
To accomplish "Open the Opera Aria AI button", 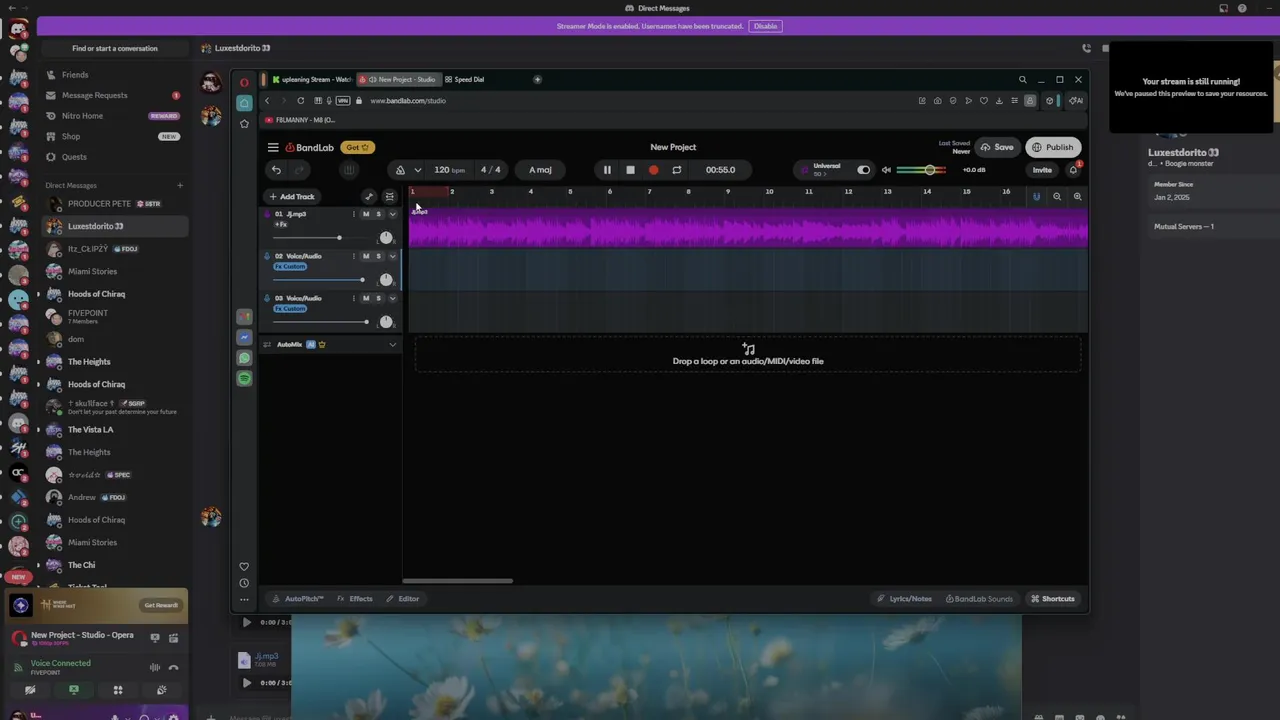I will pyautogui.click(x=1076, y=100).
